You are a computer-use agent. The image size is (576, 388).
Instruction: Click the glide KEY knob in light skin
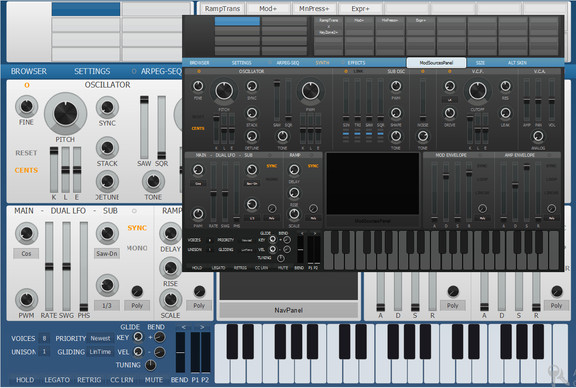tap(138, 337)
